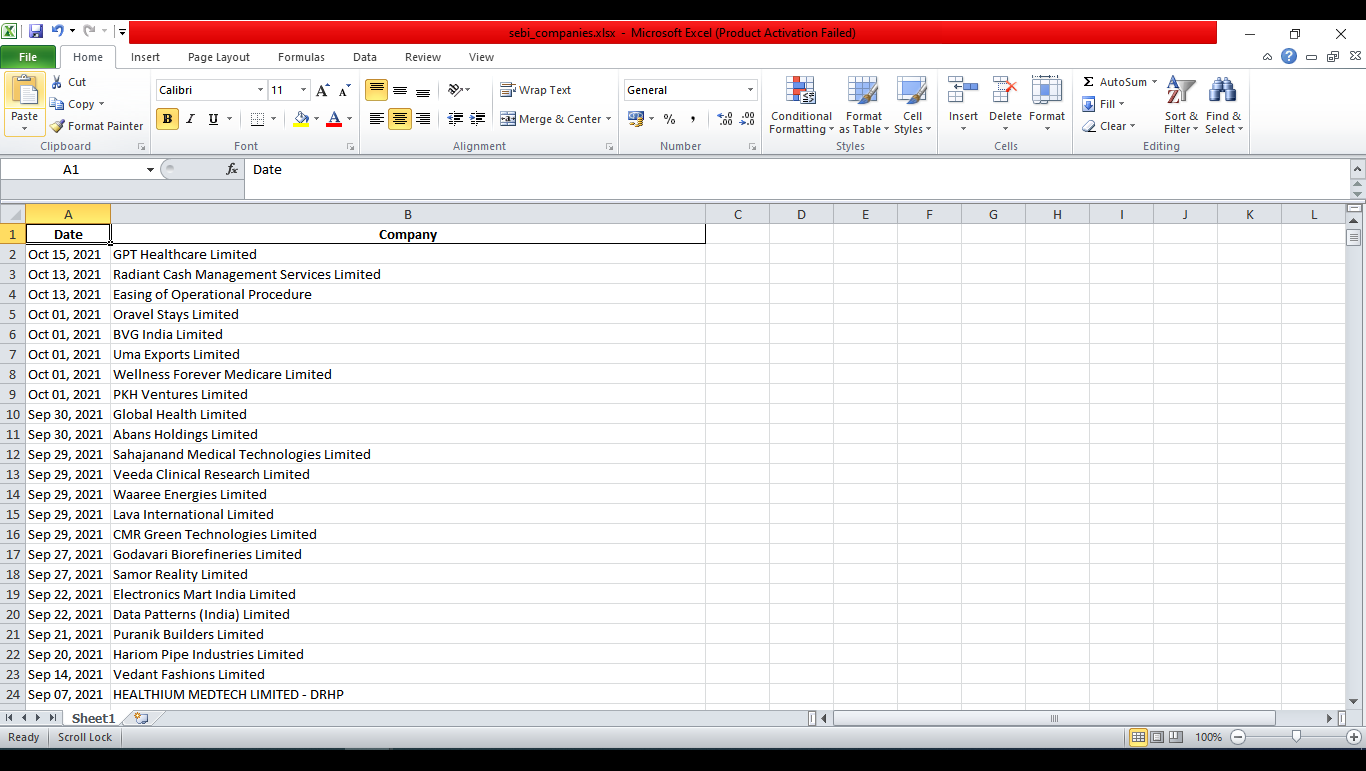This screenshot has width=1366, height=771.
Task: Click Increase Indent icon
Action: point(478,119)
